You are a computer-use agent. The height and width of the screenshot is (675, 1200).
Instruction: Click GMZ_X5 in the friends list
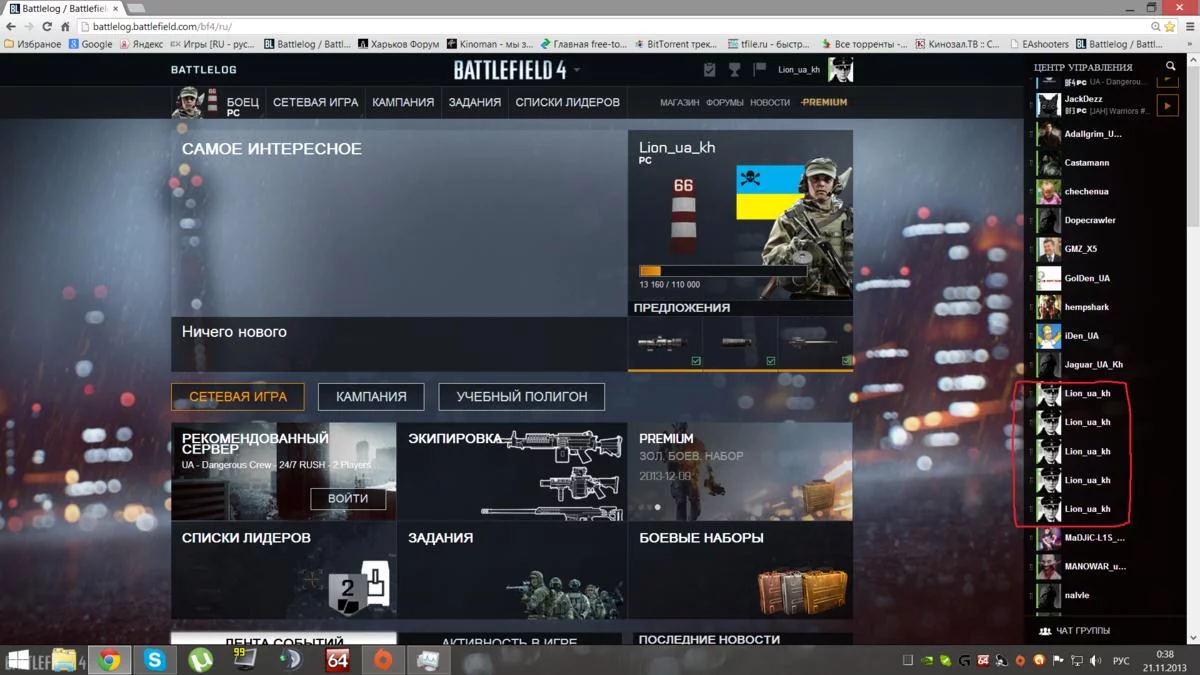pyautogui.click(x=1081, y=249)
